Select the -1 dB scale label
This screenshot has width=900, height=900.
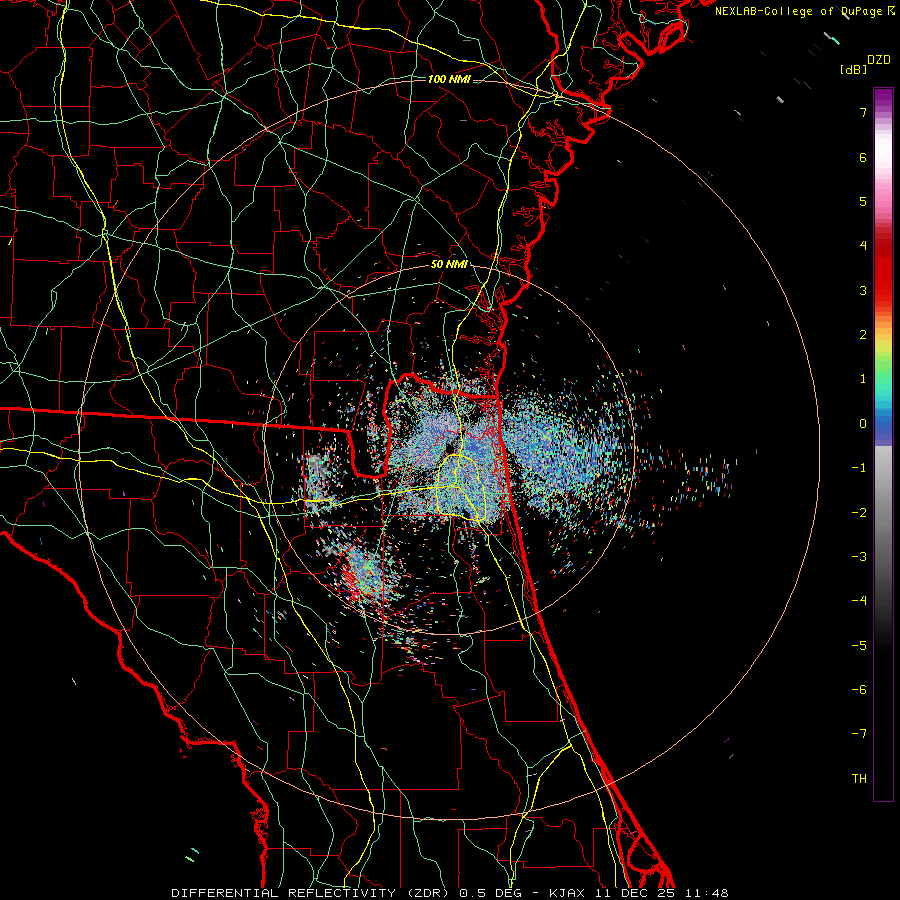pyautogui.click(x=859, y=468)
